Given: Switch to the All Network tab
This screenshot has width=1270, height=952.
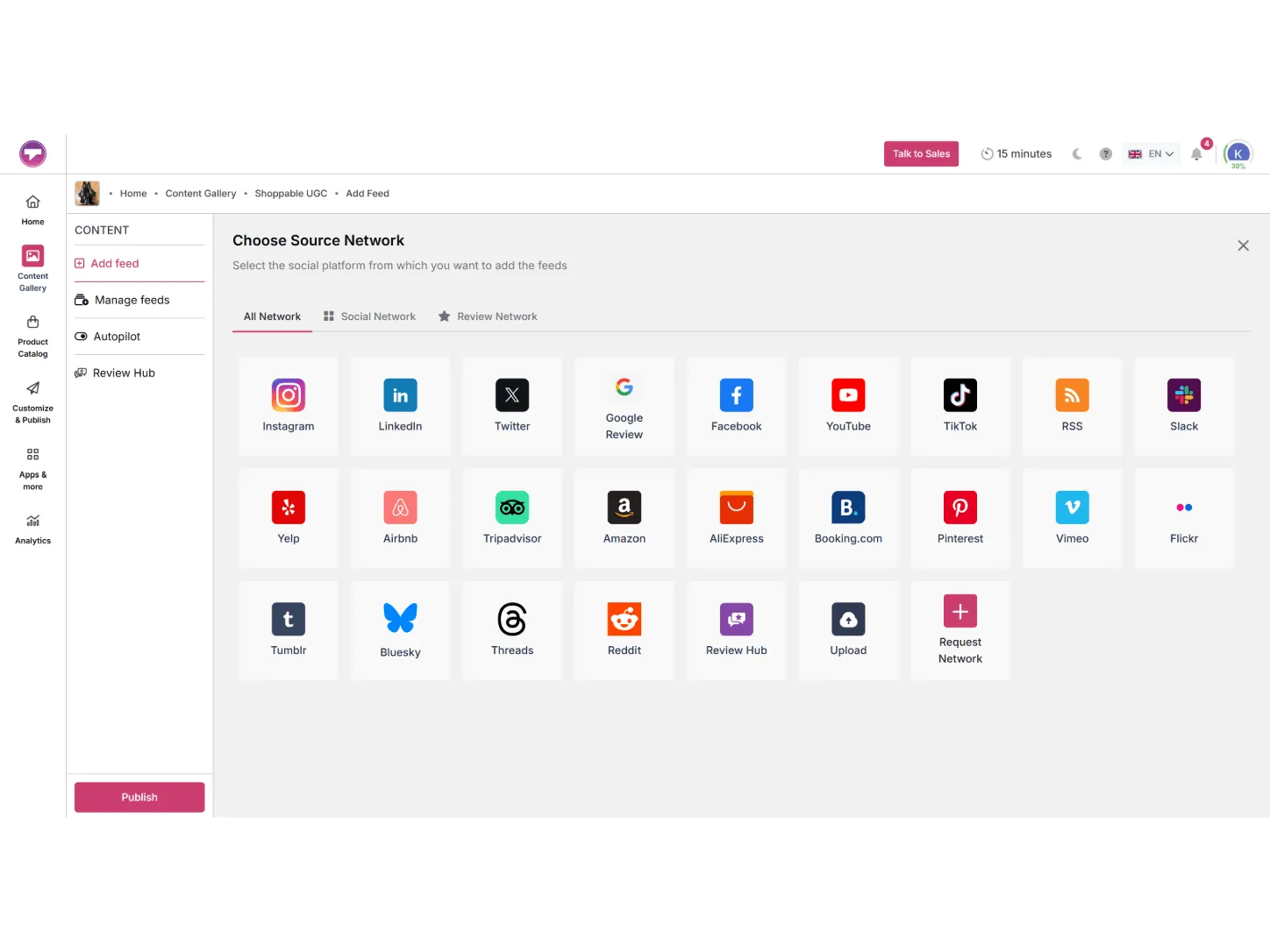Looking at the screenshot, I should coord(272,316).
